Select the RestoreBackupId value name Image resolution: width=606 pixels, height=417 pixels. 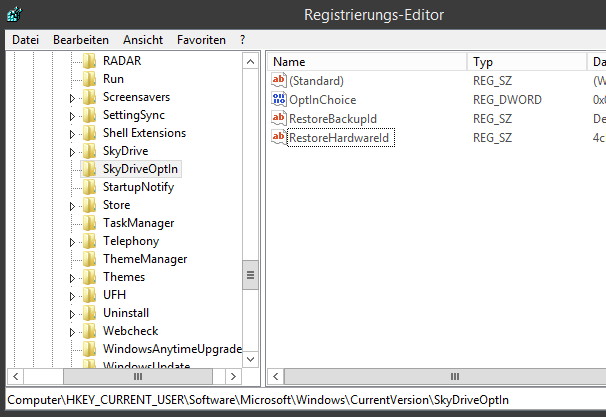pos(333,119)
